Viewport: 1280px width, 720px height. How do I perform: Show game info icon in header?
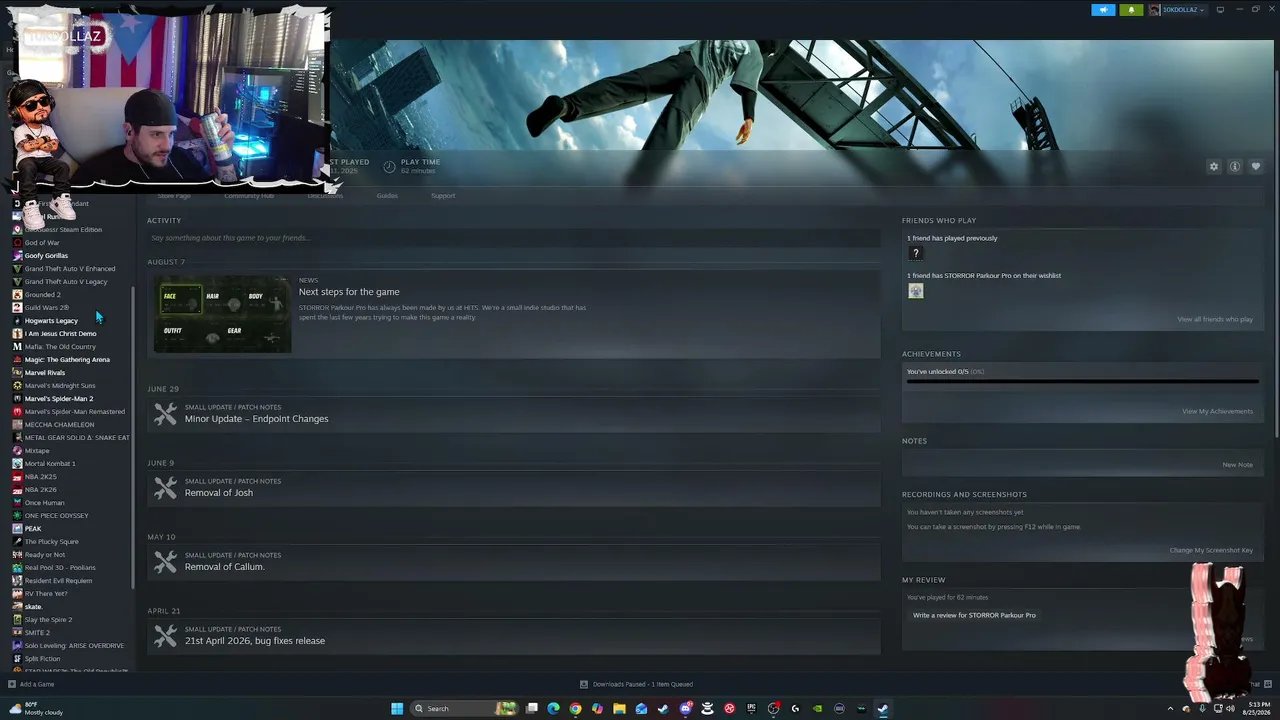(1235, 167)
